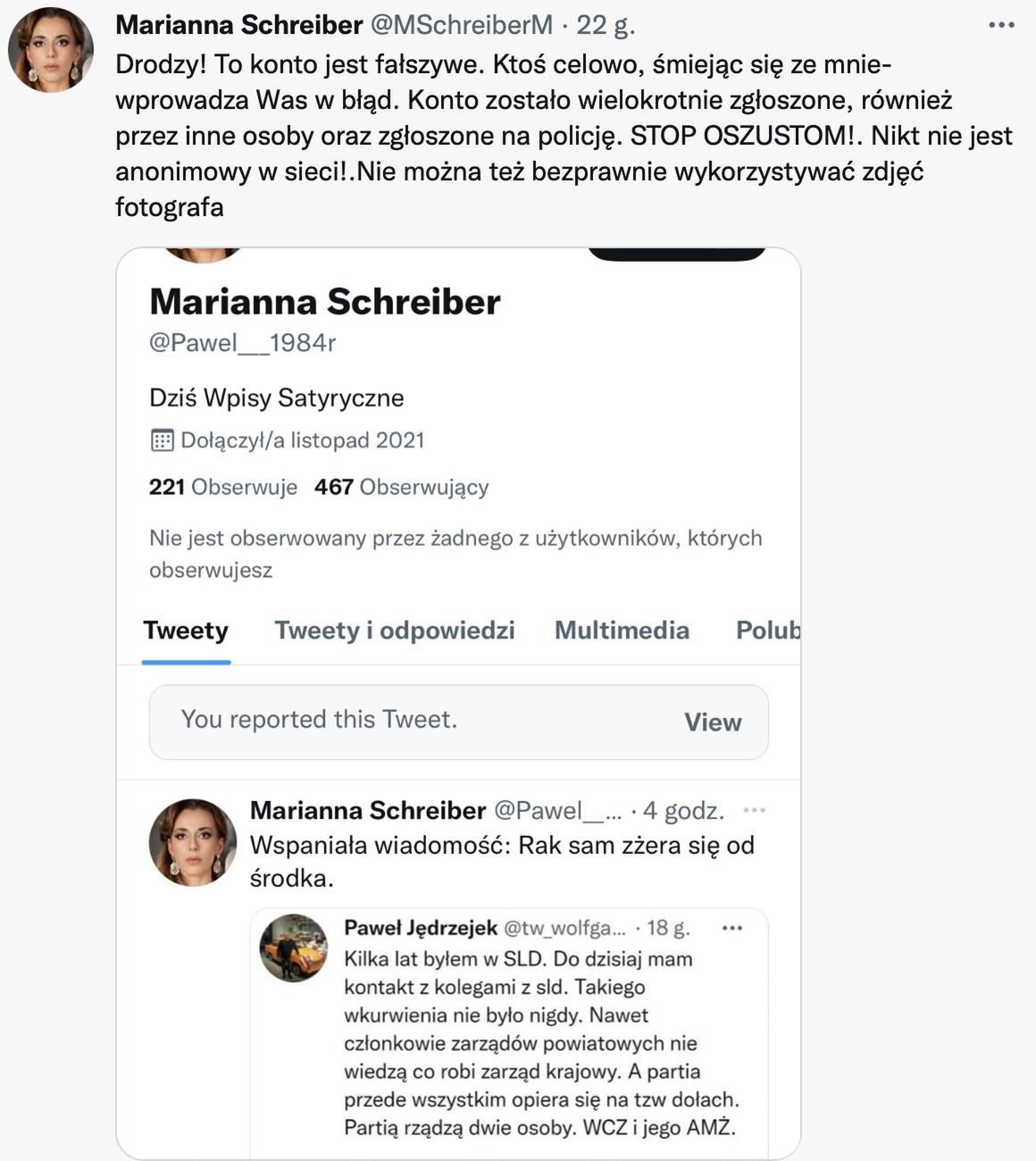
Task: Click the 22 g. timestamp on the main tweet
Action: (606, 25)
